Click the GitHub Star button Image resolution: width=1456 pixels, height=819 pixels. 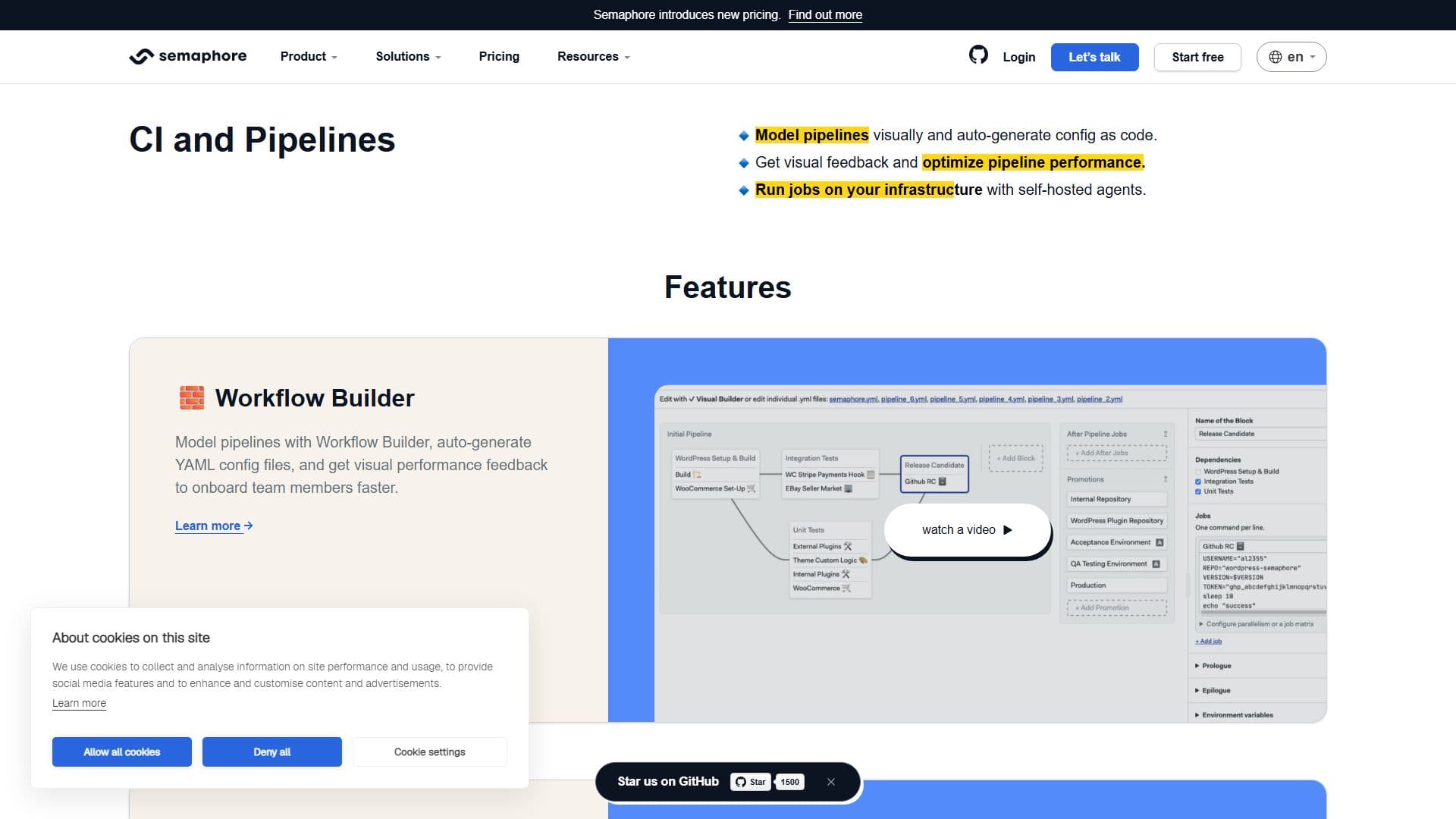tap(751, 782)
